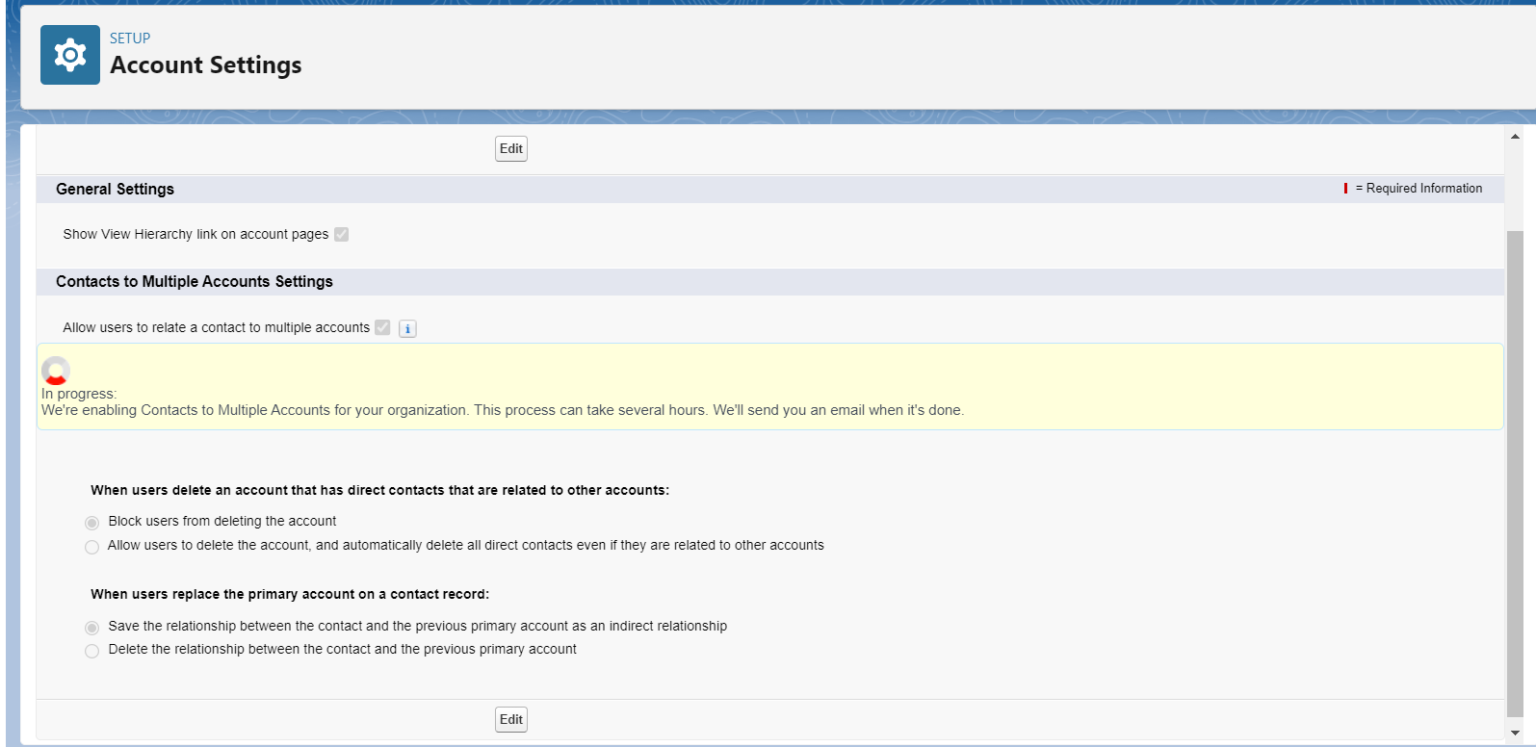The width and height of the screenshot is (1536, 747).
Task: Click the bottom Edit button
Action: click(x=511, y=719)
